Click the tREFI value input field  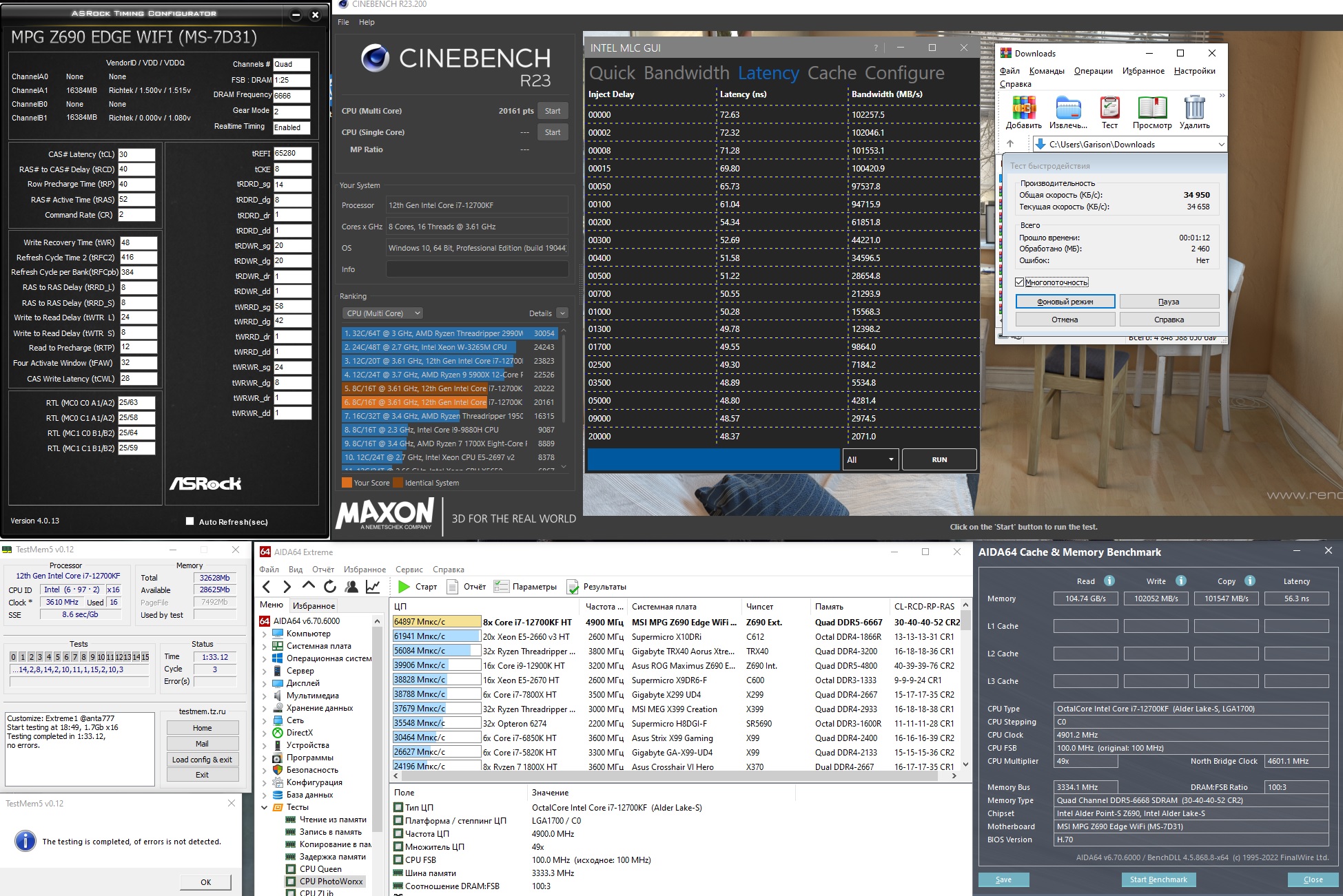click(x=292, y=154)
